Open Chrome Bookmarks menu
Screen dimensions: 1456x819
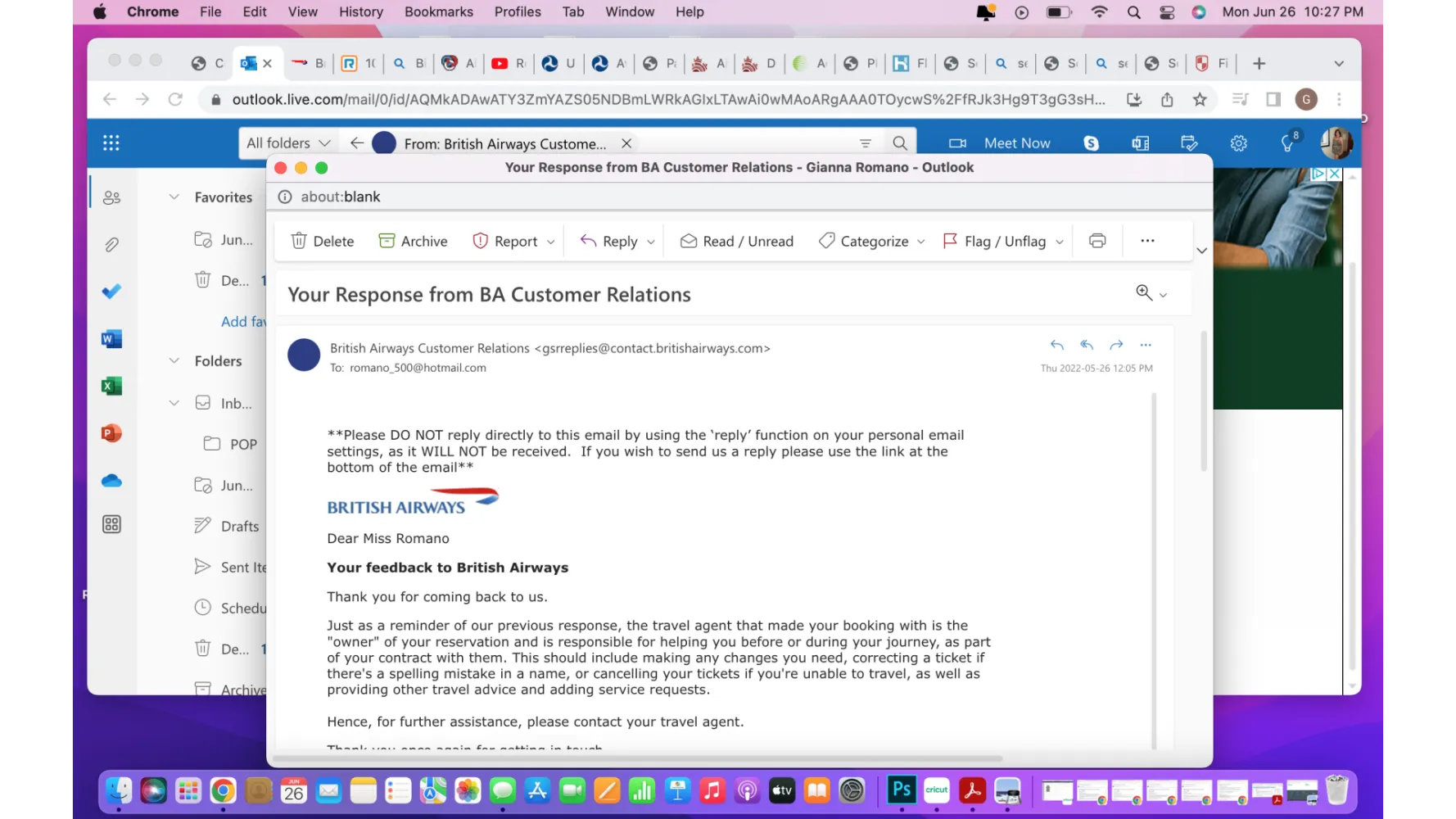439,11
